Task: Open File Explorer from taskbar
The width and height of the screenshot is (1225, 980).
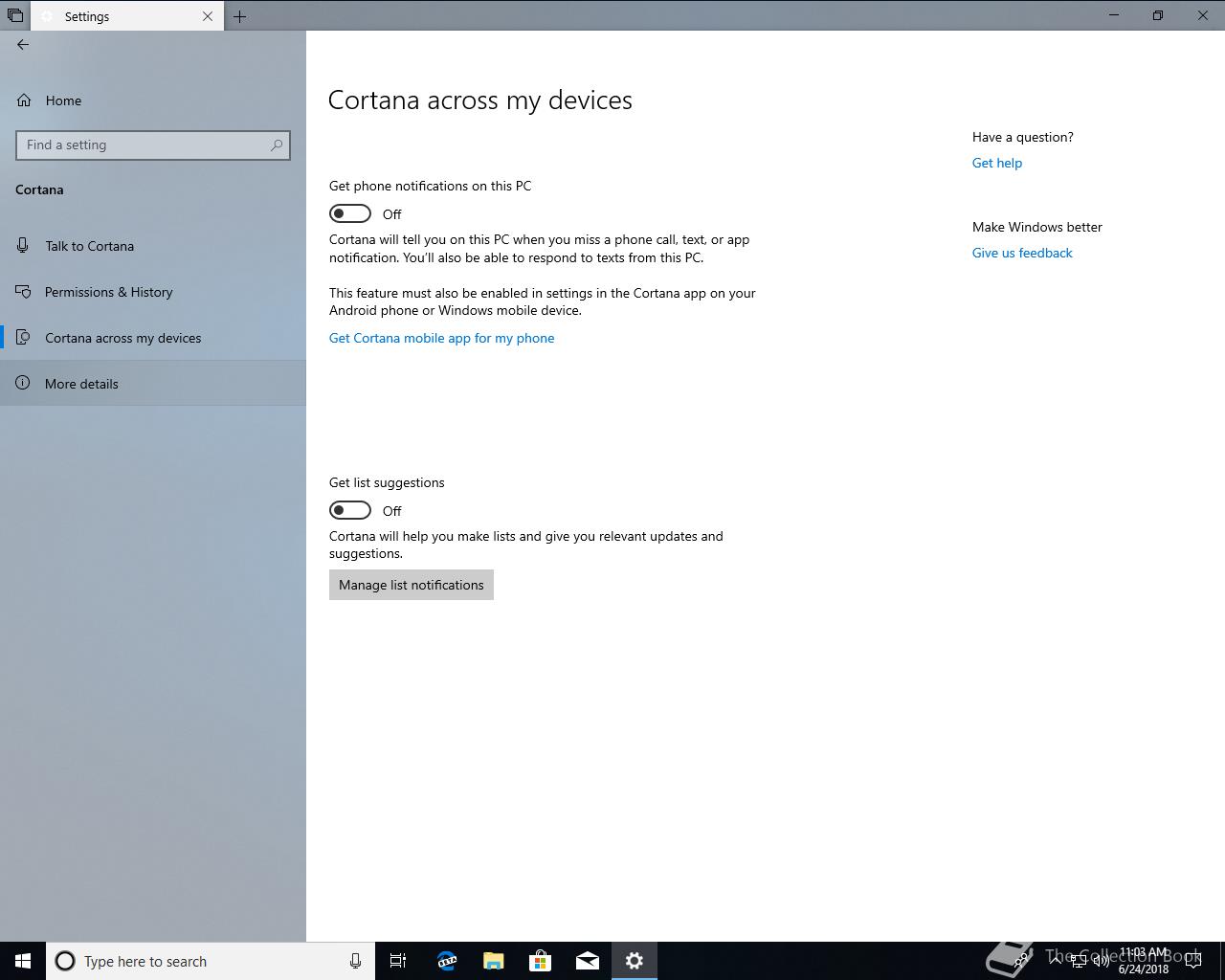Action: (494, 961)
